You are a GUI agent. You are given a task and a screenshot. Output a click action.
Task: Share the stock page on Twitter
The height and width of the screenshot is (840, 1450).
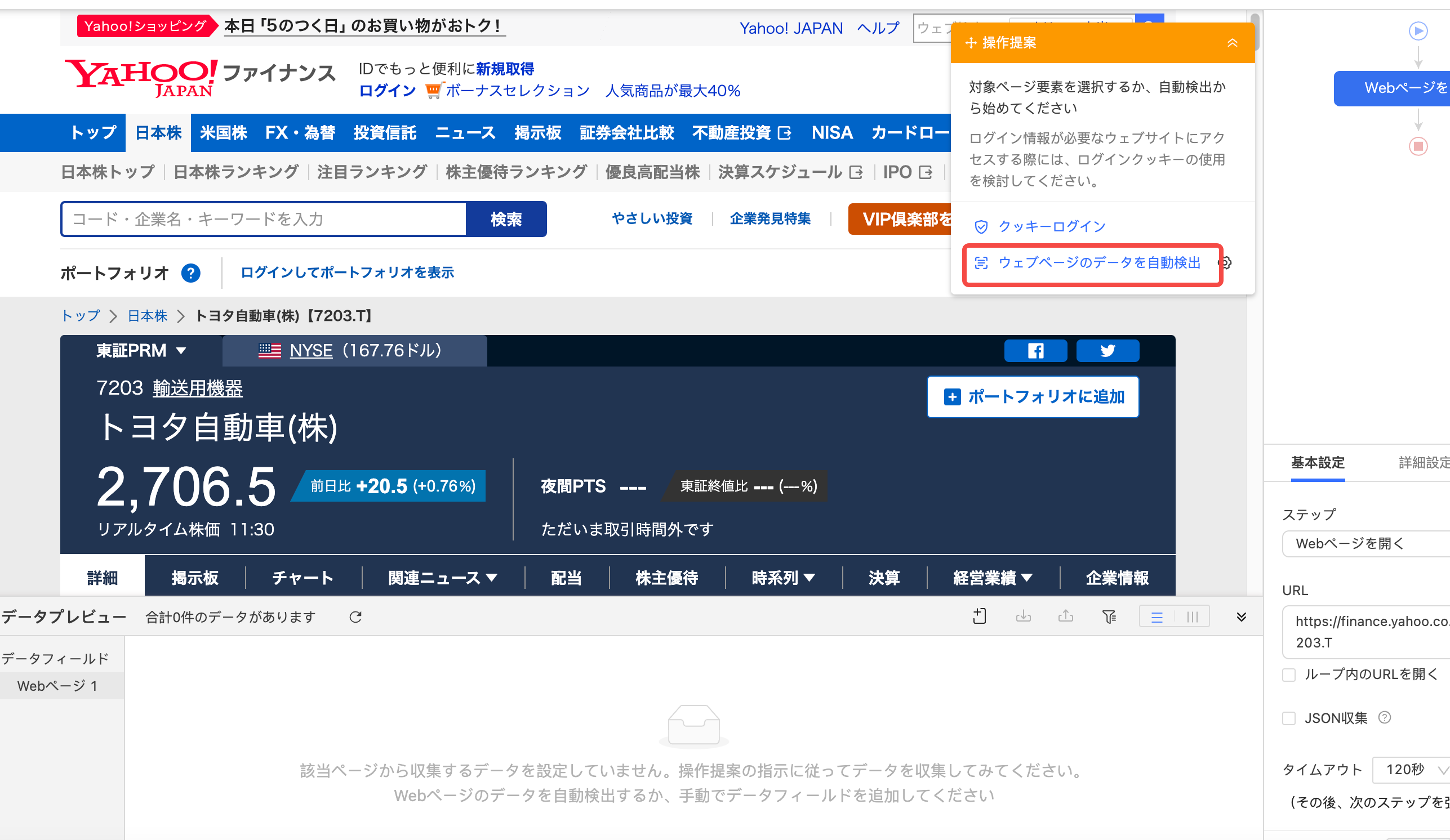click(1107, 351)
